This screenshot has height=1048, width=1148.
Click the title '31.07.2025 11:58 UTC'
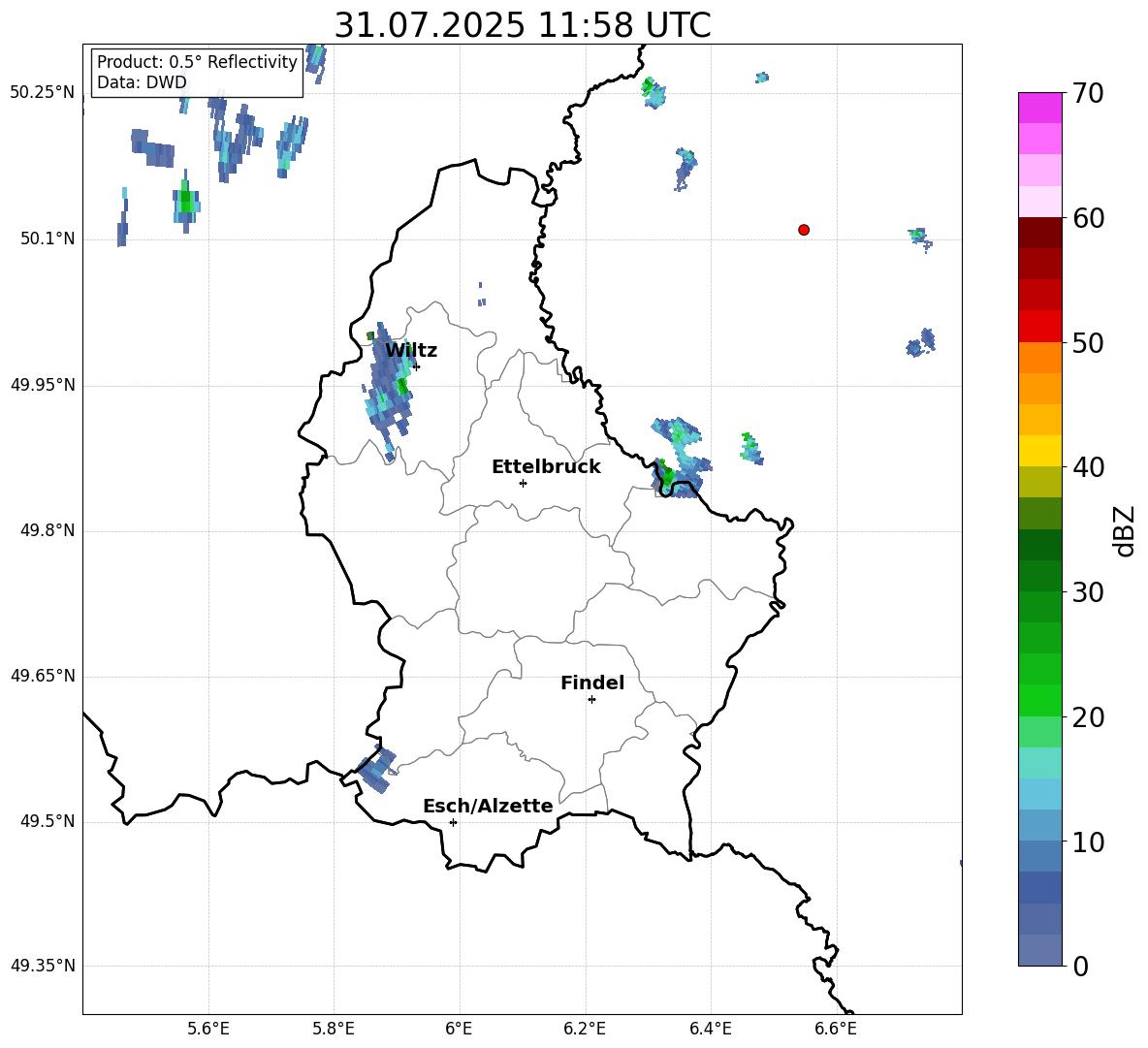tap(522, 25)
